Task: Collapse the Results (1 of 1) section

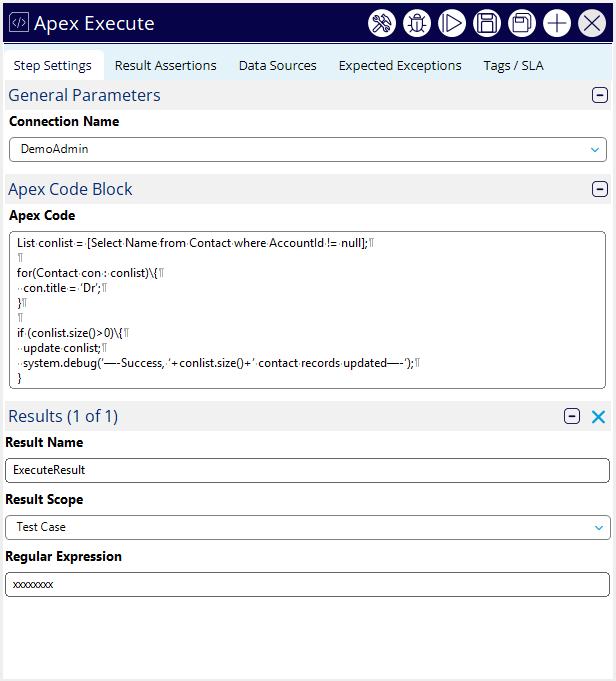Action: [x=572, y=417]
